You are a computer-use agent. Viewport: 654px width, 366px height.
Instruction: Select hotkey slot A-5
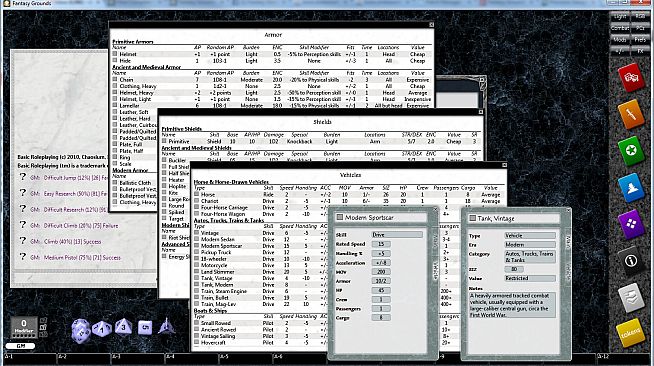point(245,358)
